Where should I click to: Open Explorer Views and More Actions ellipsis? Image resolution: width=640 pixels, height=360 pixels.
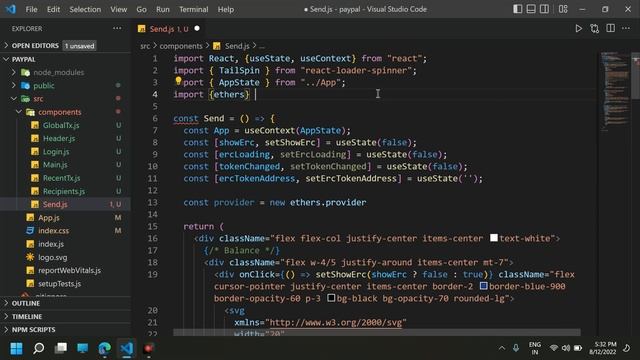click(x=117, y=28)
